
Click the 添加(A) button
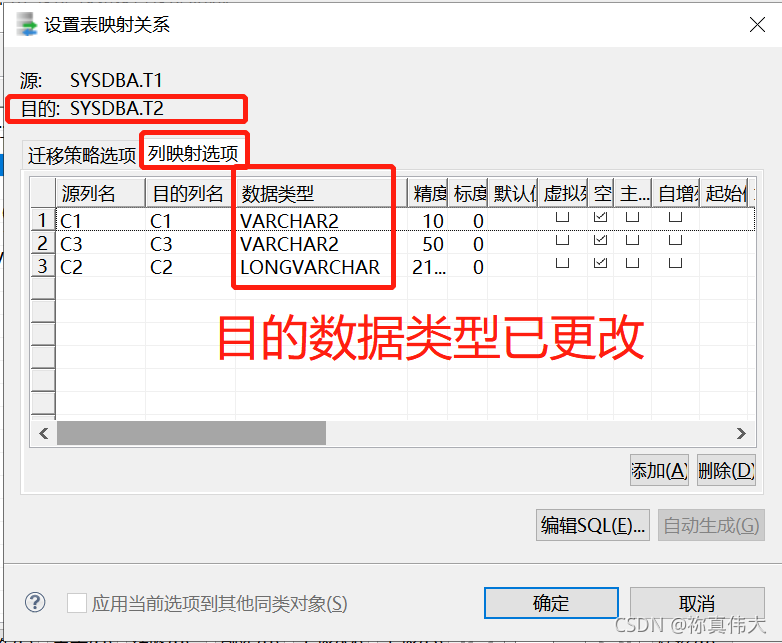[x=659, y=470]
